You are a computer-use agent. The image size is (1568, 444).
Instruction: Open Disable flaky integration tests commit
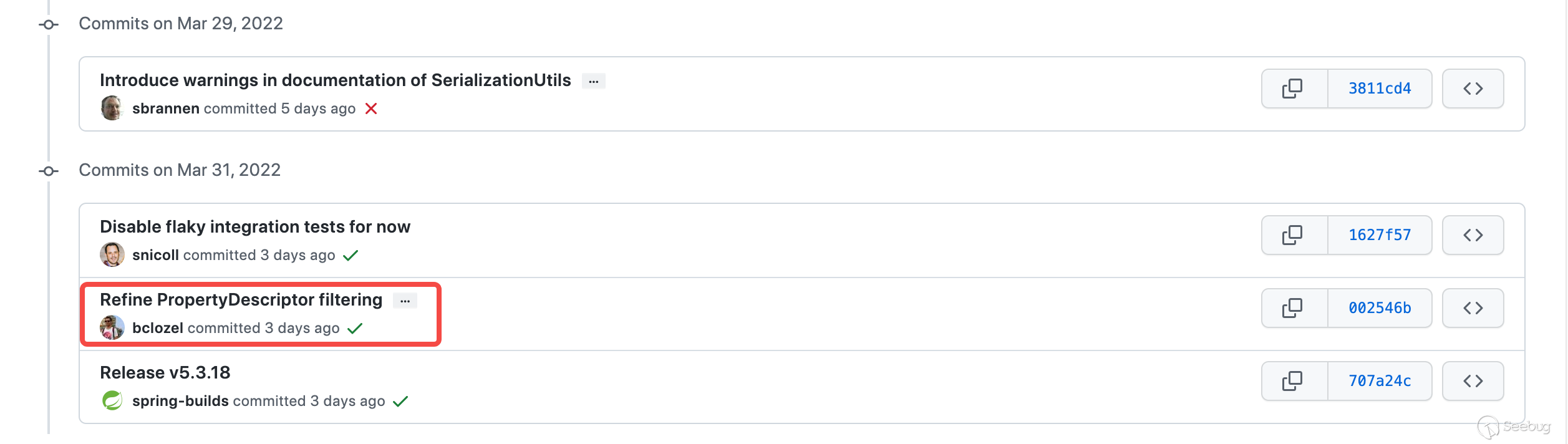255,227
